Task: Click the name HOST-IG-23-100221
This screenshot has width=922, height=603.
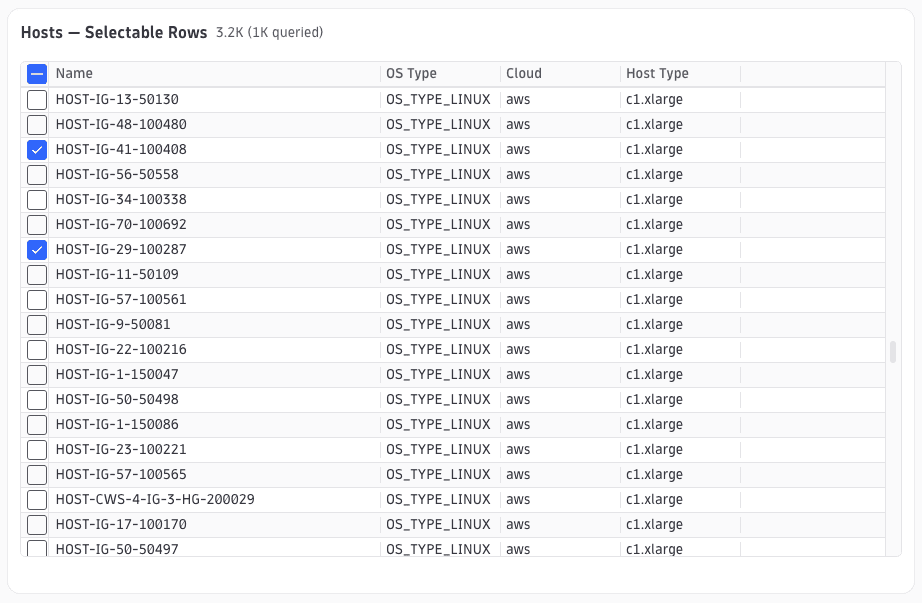Action: pyautogui.click(x=121, y=449)
